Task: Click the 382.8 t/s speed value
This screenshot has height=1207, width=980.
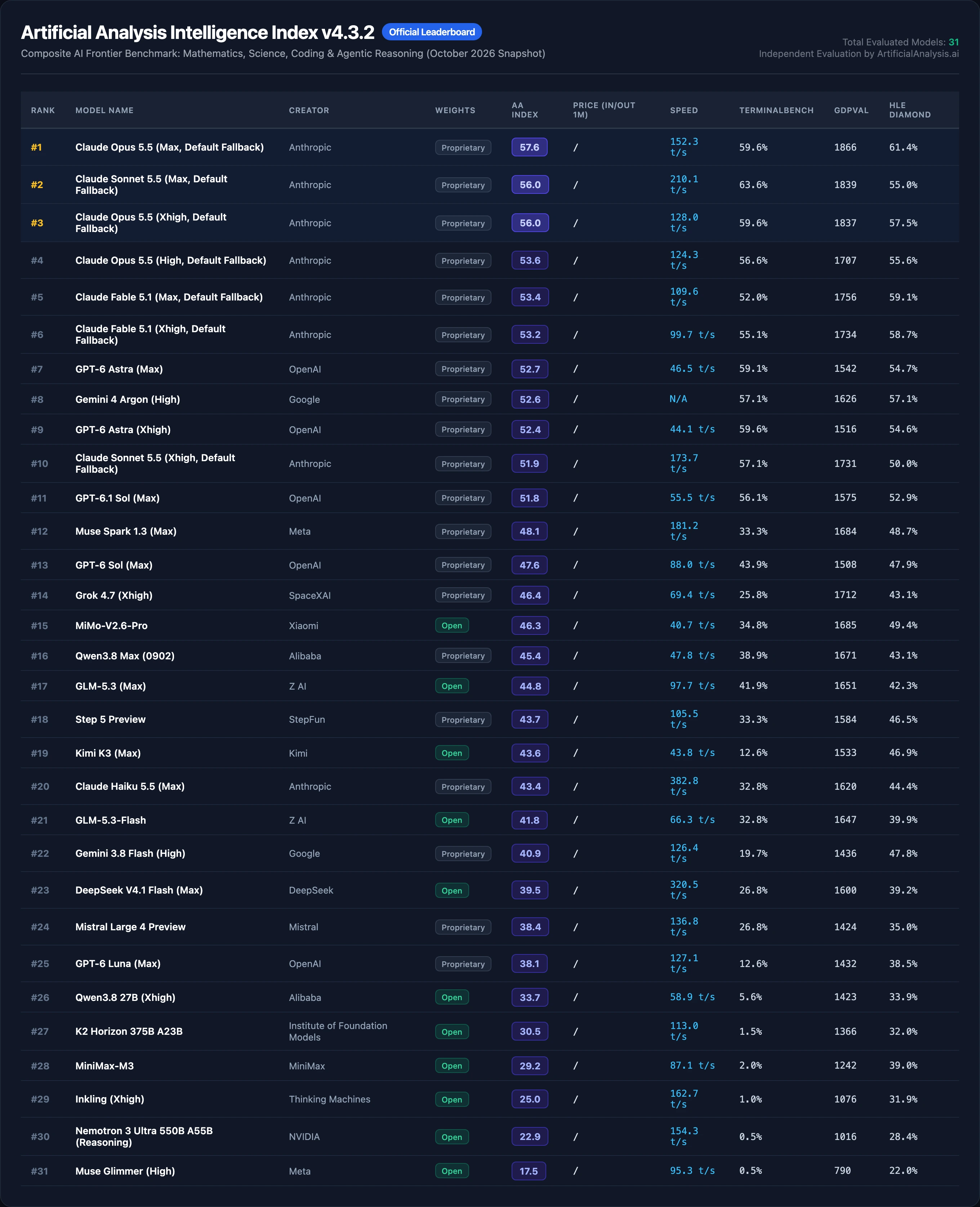Action: 683,787
